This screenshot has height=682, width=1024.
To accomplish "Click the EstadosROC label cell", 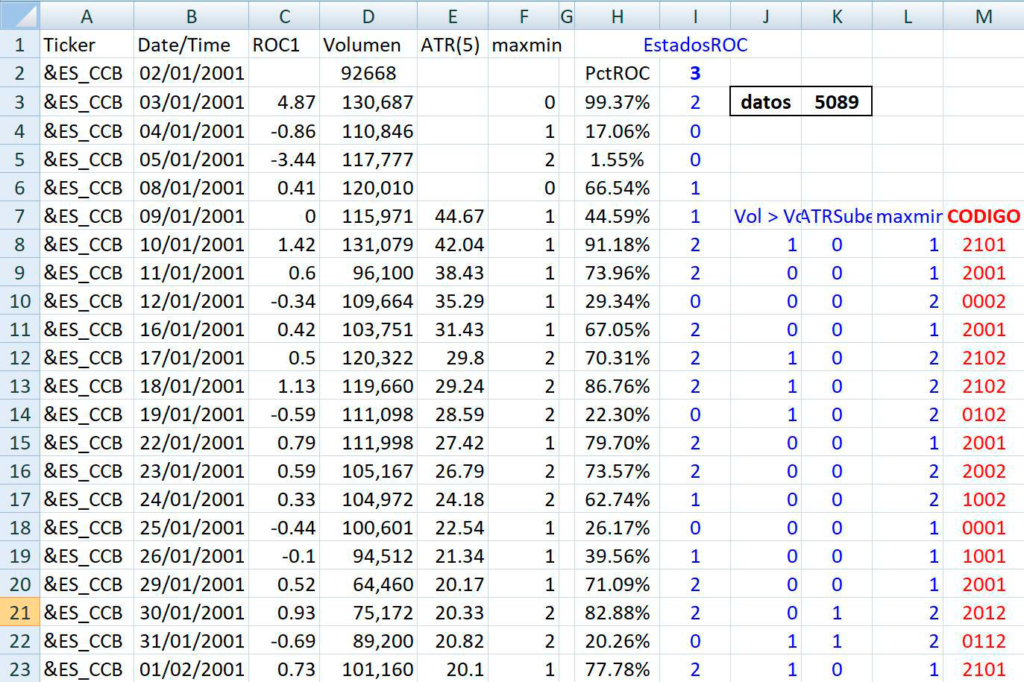I will pyautogui.click(x=695, y=45).
